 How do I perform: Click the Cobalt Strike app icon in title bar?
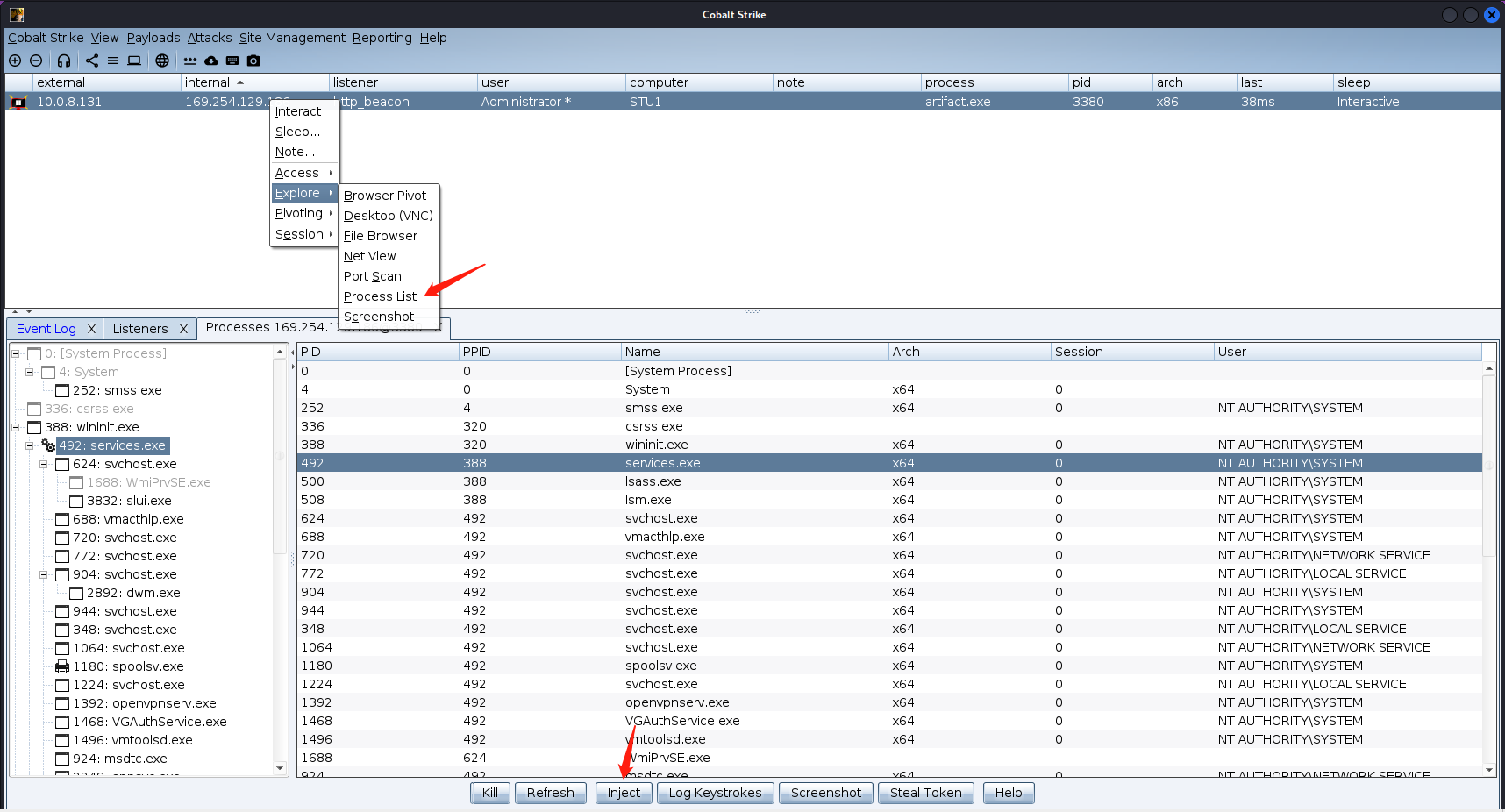[x=17, y=14]
